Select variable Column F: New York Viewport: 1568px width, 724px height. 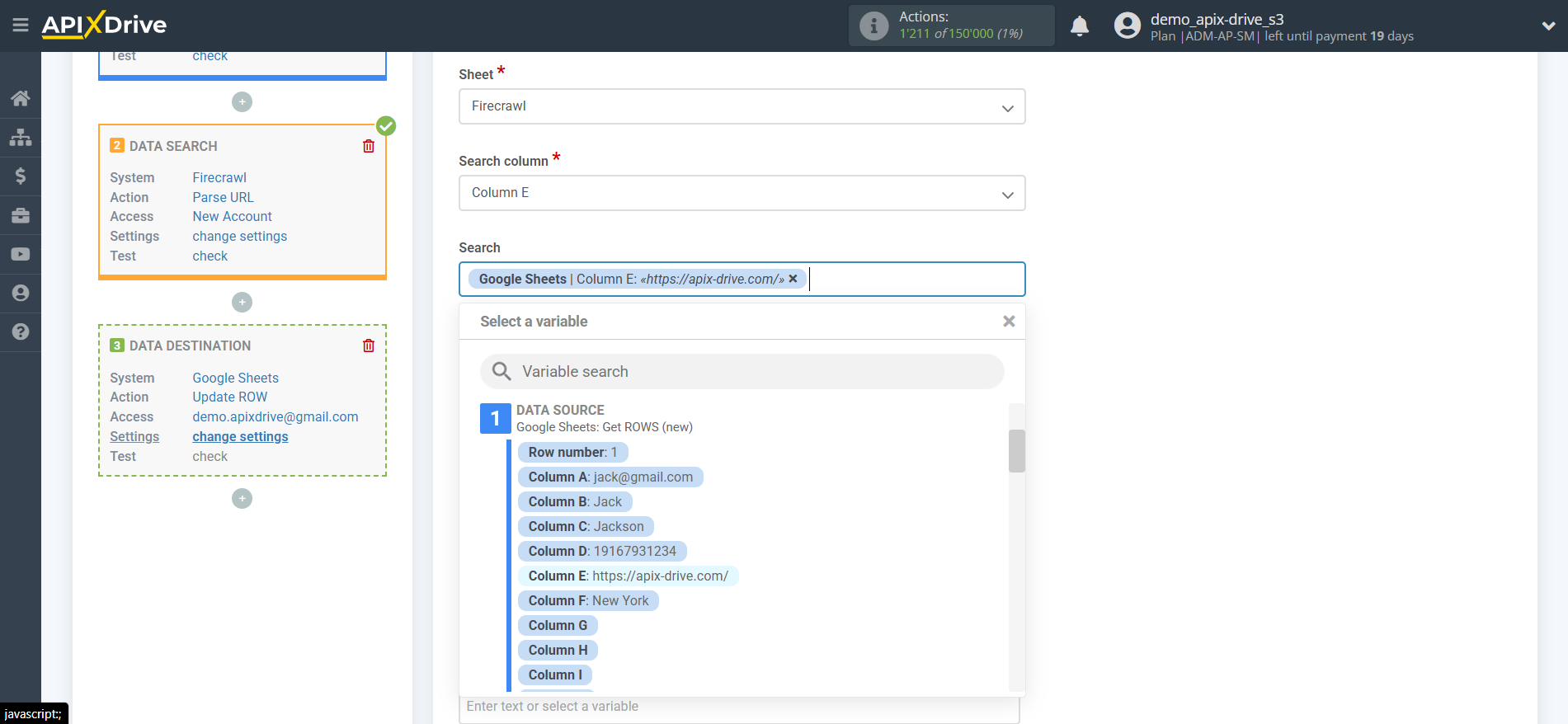588,600
